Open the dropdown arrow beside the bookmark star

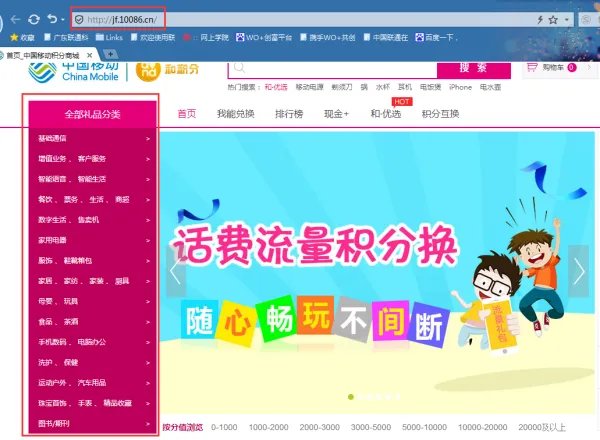(x=566, y=20)
